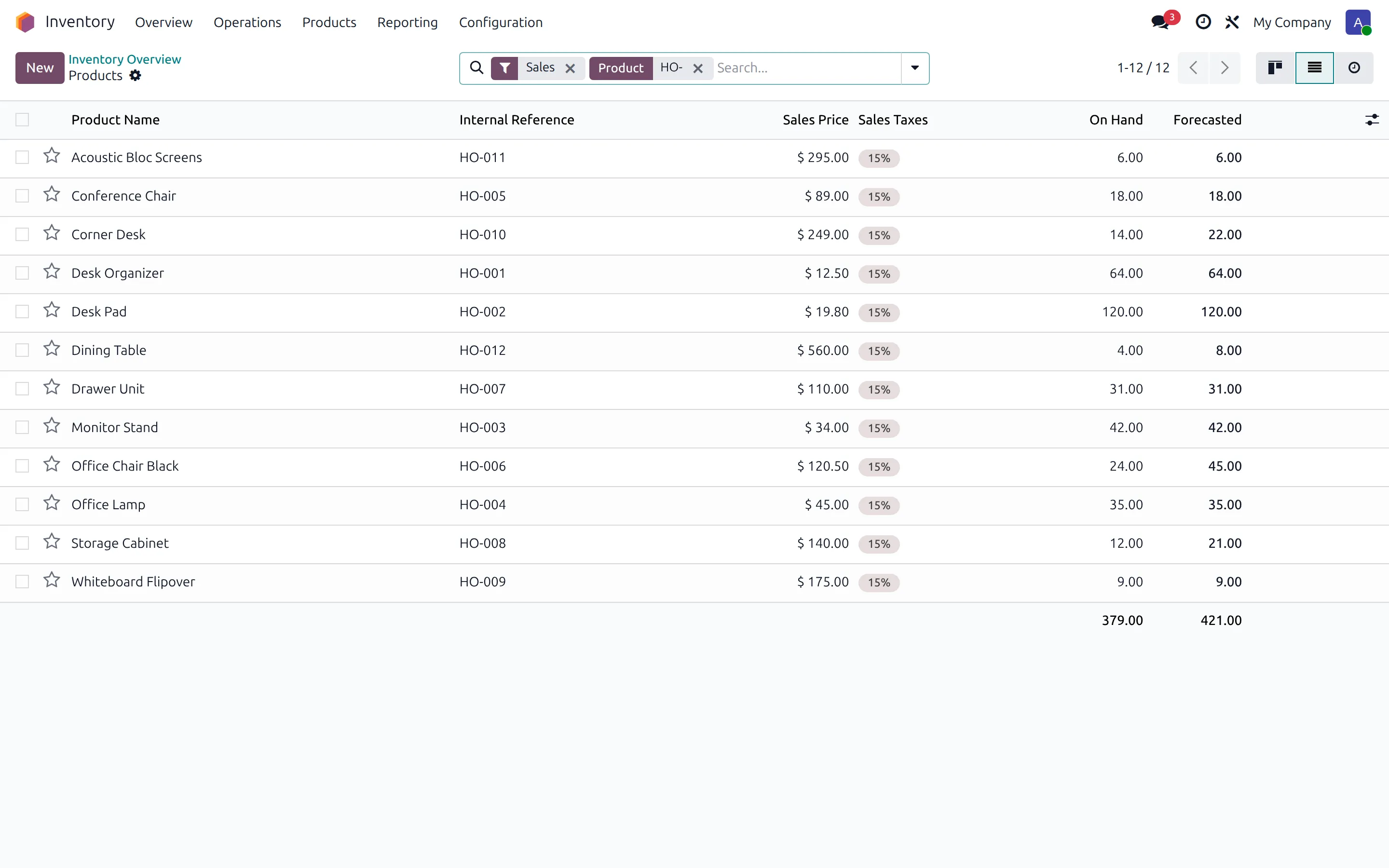Click the search magnifier icon
The width and height of the screenshot is (1389, 868).
477,68
